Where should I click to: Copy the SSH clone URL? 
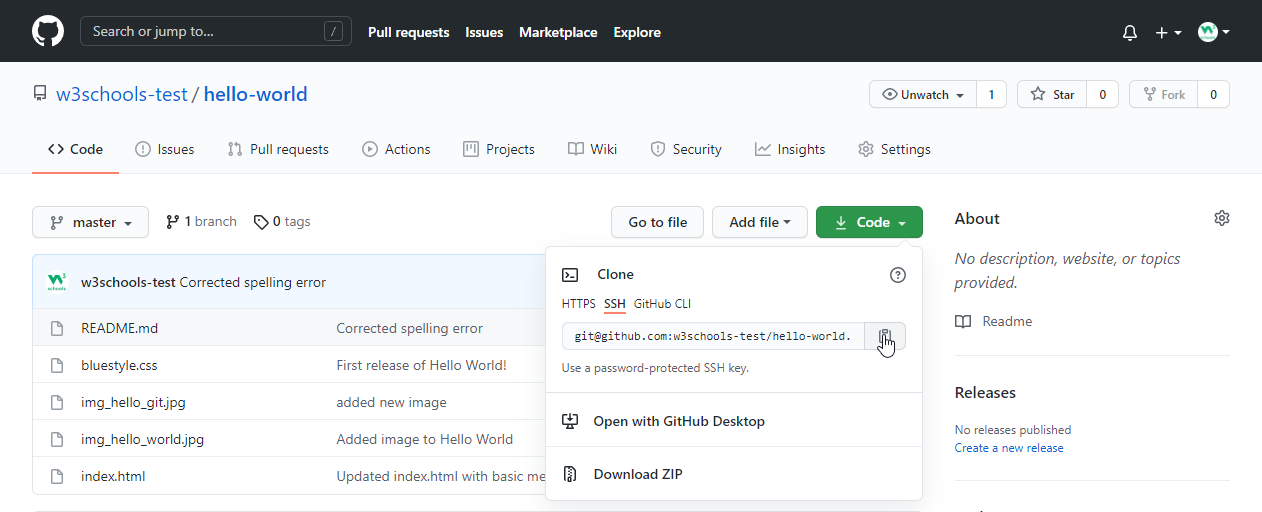(885, 336)
